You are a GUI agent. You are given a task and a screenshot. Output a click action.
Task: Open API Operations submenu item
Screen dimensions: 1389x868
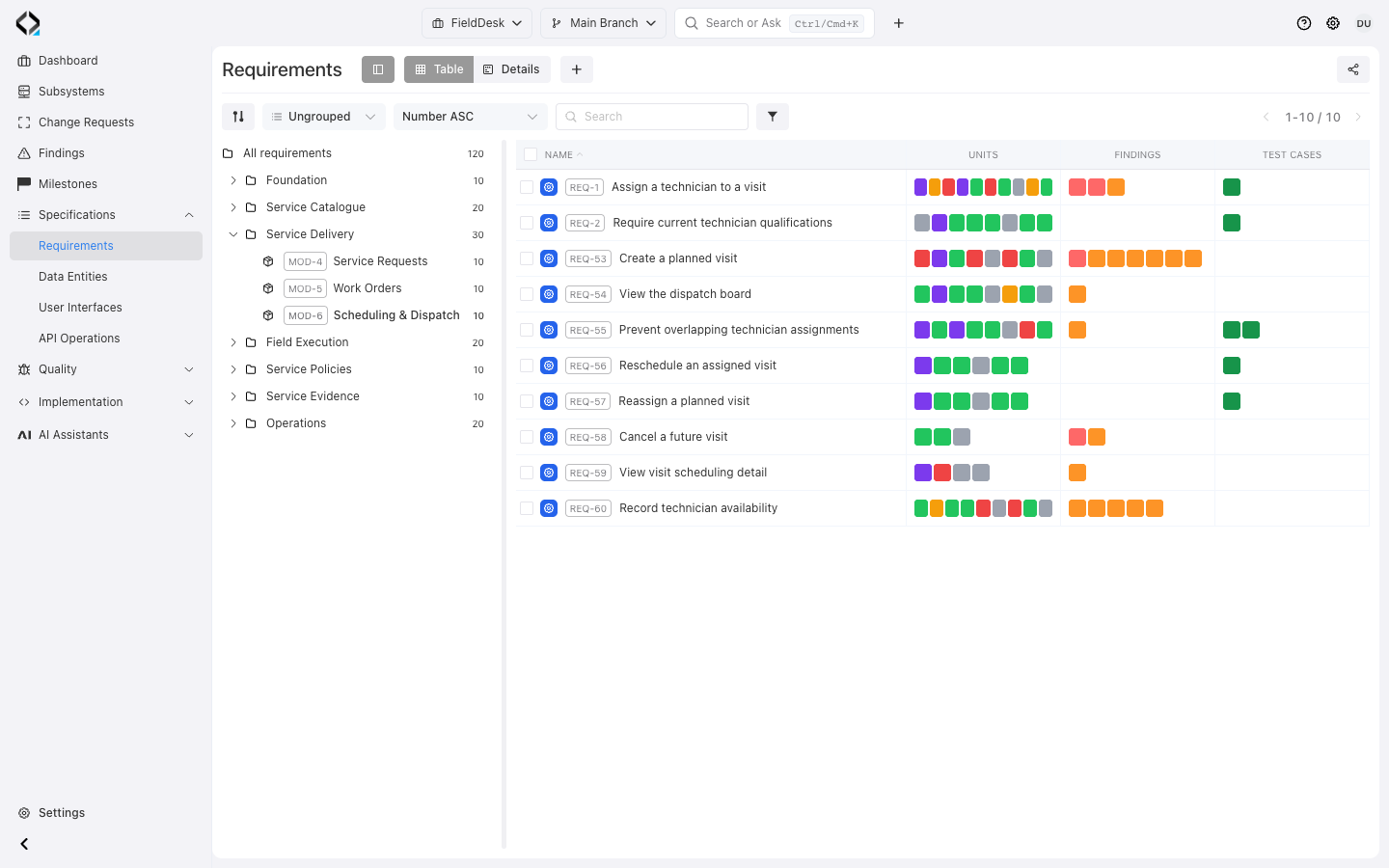(x=106, y=339)
